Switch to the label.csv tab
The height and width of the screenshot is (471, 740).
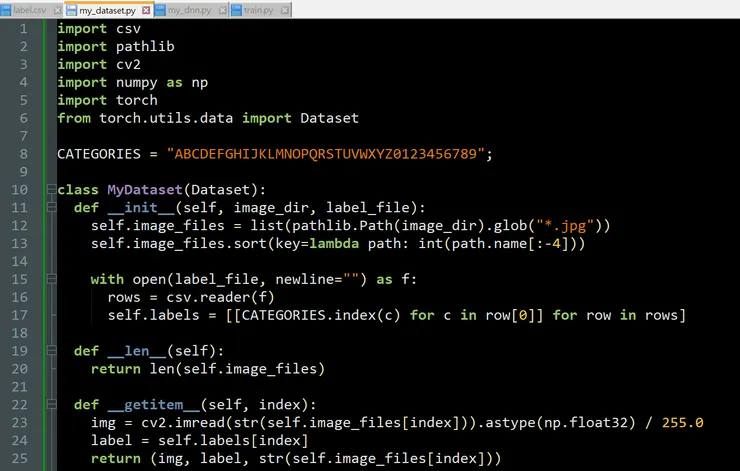point(31,10)
